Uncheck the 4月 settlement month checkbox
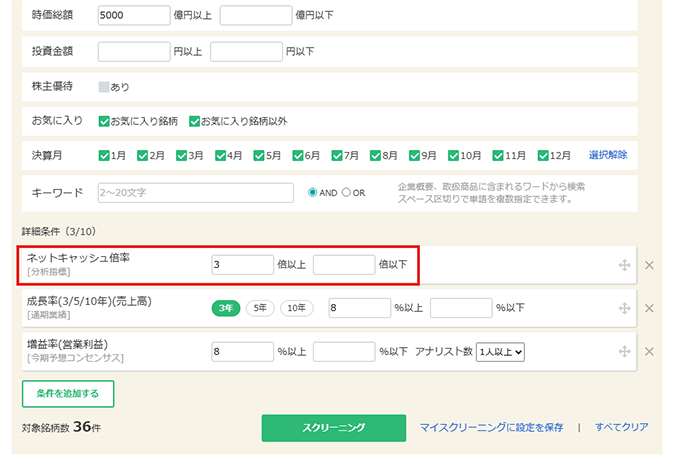 (220, 155)
